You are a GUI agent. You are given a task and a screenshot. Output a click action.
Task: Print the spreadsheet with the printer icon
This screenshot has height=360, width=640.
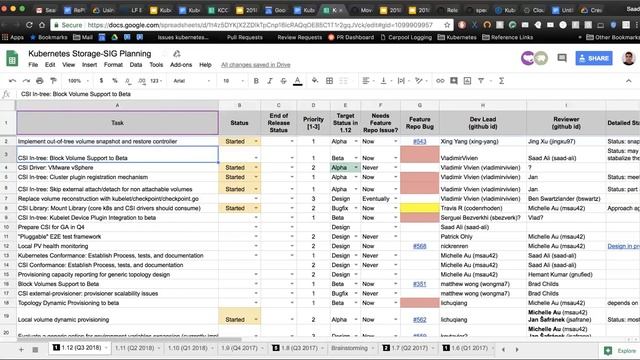pos(40,81)
